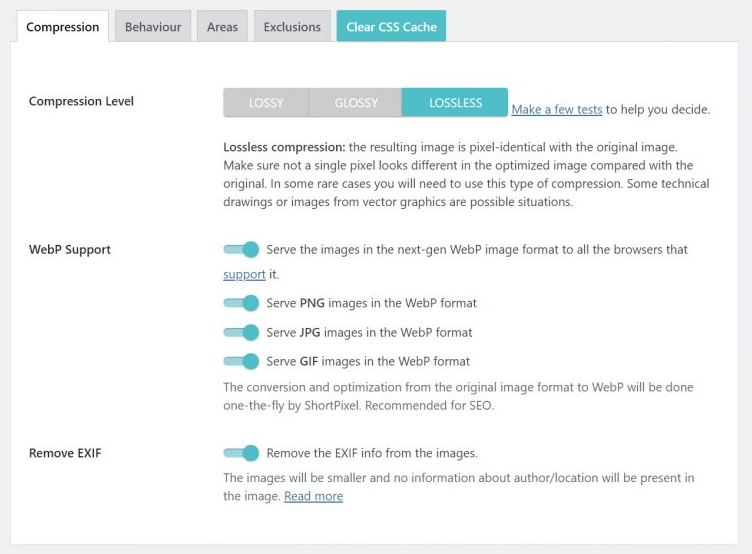Open the Behaviour tab

coord(153,27)
